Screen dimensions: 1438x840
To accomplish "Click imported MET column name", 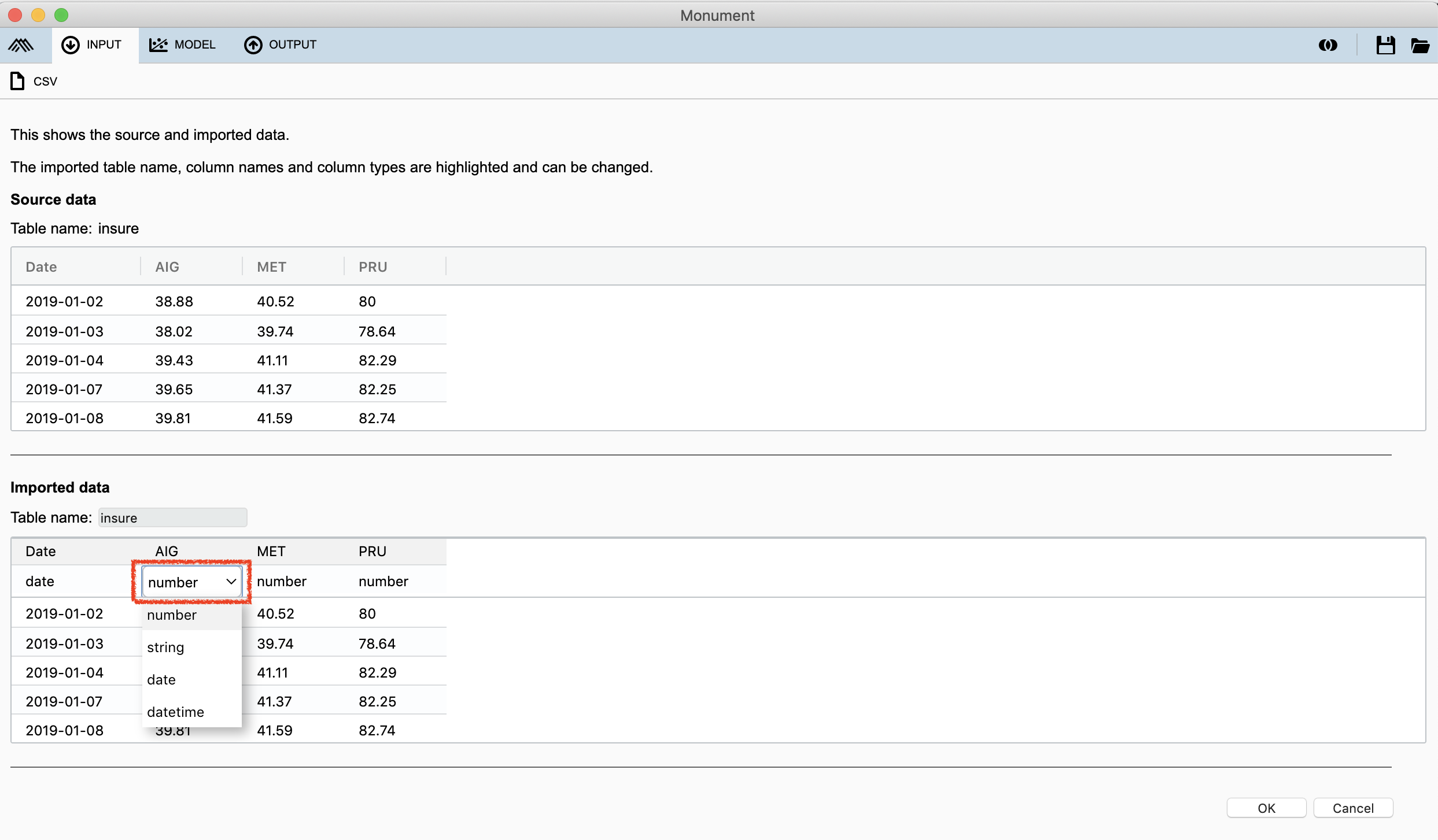I will (271, 552).
